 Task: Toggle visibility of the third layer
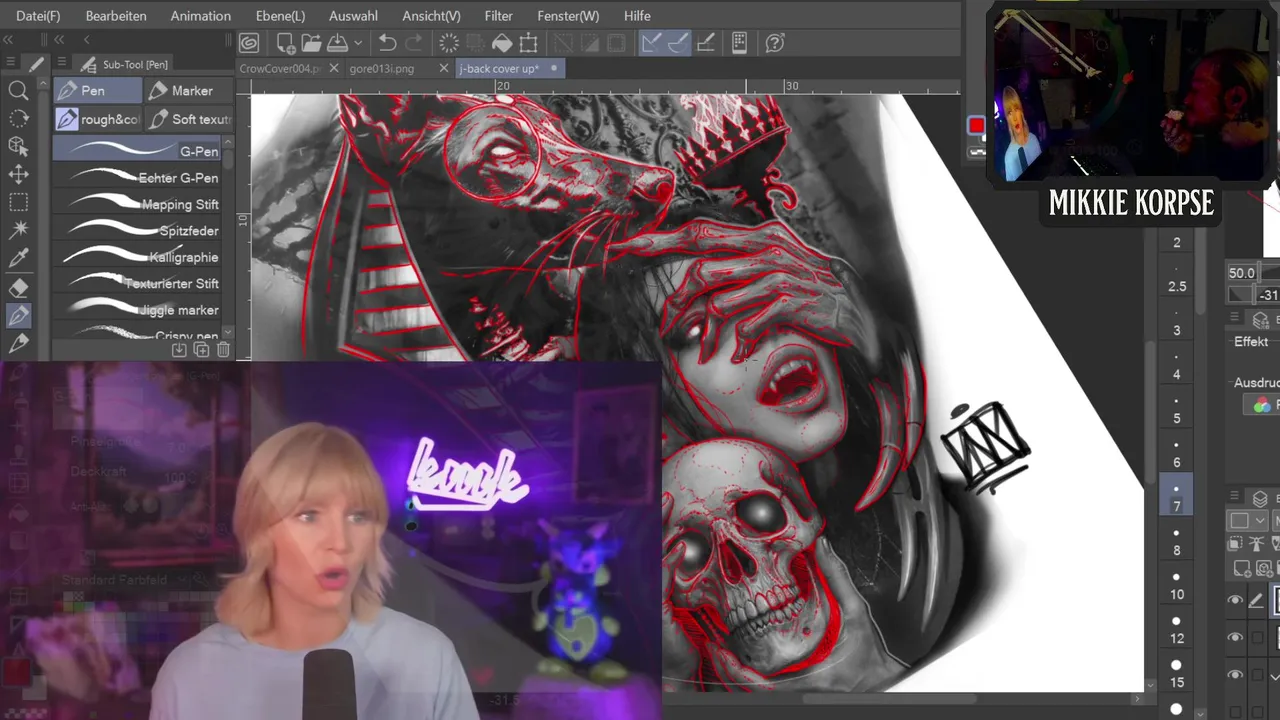point(1236,675)
